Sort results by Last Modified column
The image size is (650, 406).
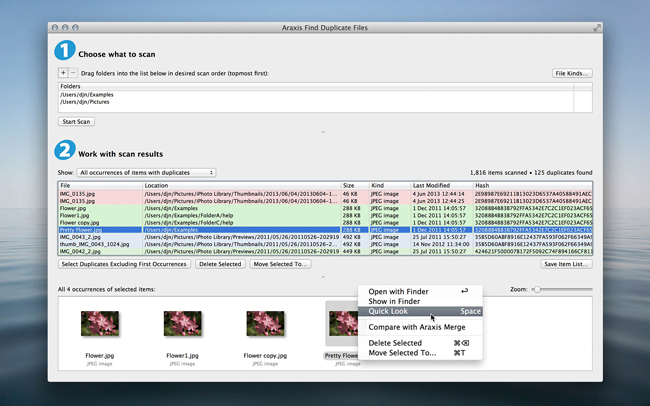click(432, 185)
